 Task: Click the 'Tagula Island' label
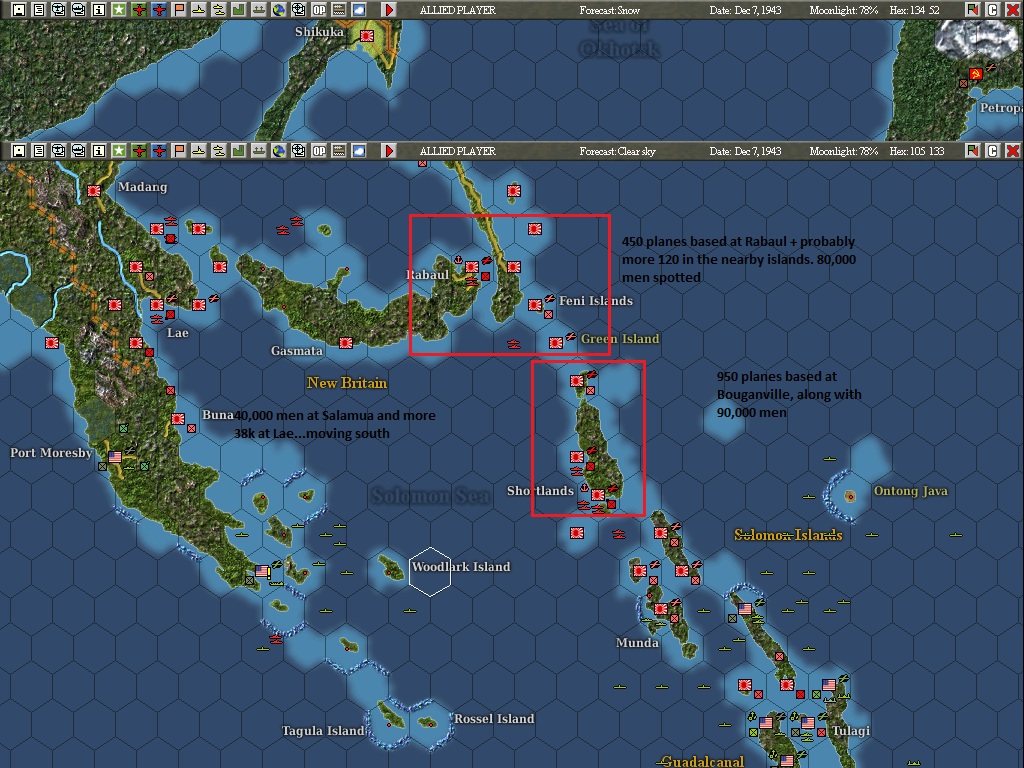click(323, 730)
